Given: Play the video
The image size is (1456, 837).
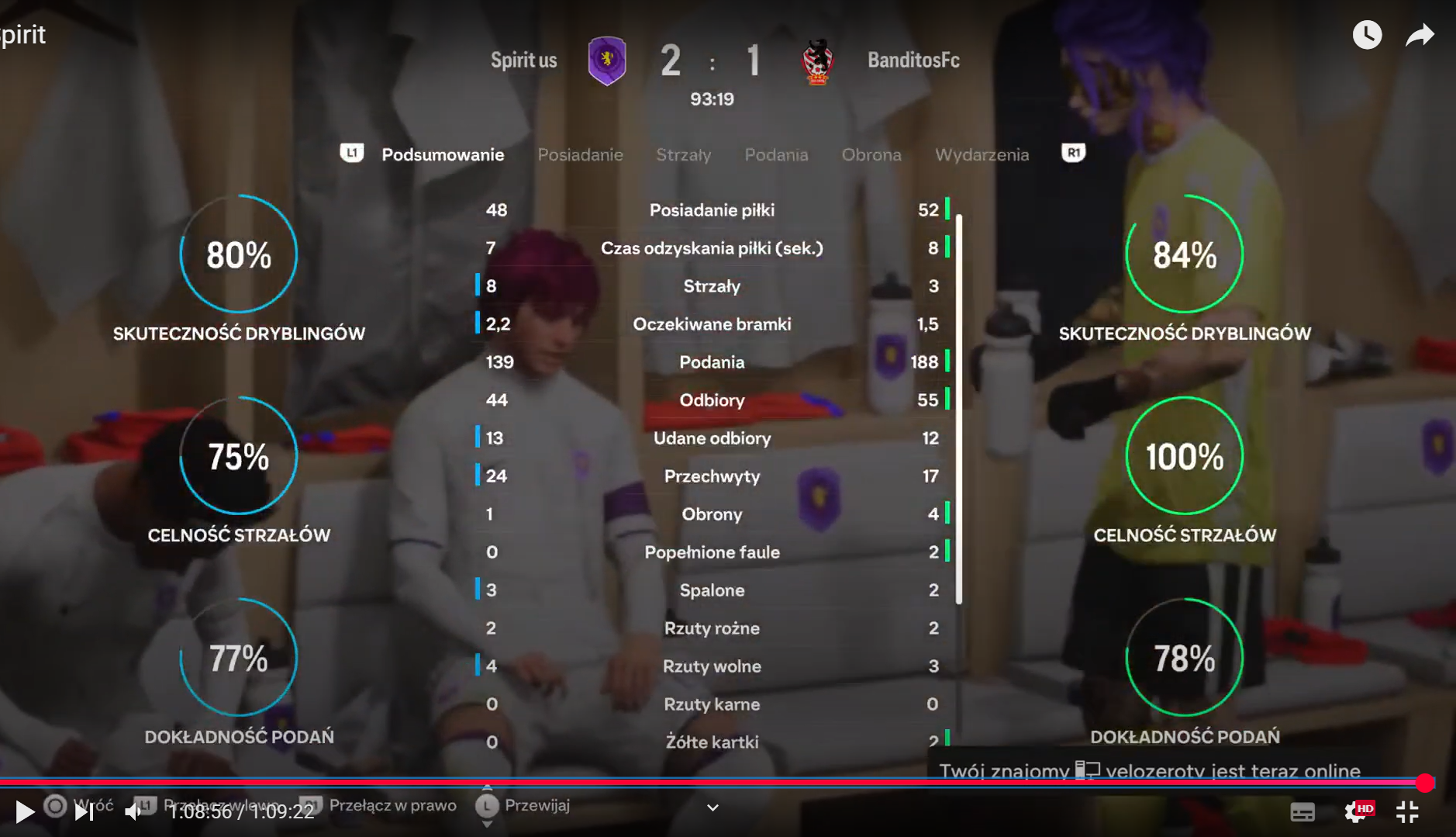Looking at the screenshot, I should tap(25, 811).
